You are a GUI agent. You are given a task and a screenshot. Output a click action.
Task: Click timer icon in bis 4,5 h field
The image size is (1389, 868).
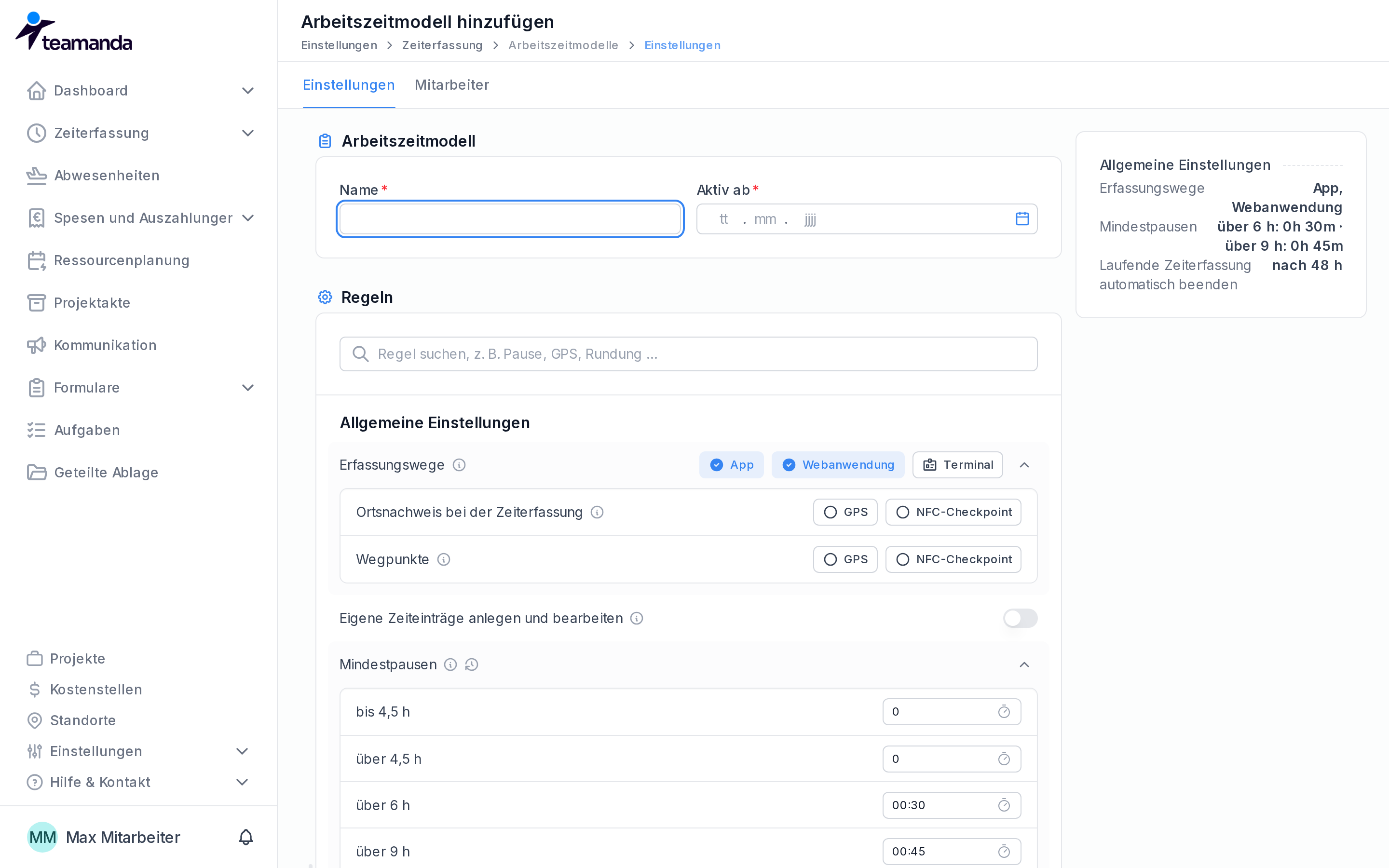[x=1004, y=712]
